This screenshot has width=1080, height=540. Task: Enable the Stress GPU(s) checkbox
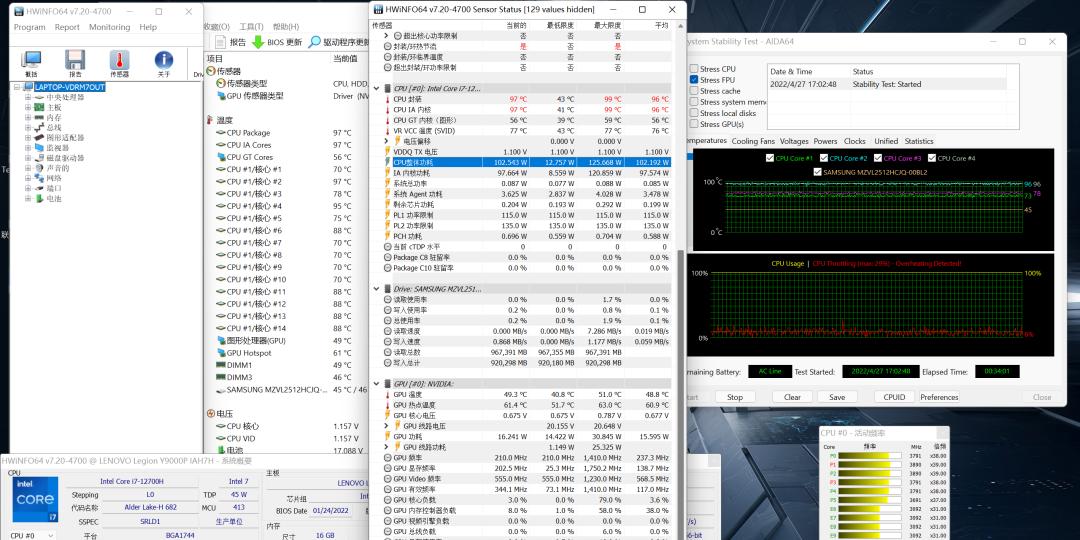tap(694, 124)
